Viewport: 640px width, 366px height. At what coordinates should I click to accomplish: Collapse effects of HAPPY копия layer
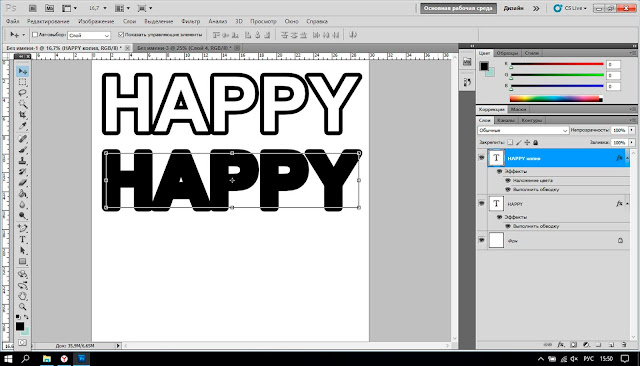pyautogui.click(x=628, y=158)
